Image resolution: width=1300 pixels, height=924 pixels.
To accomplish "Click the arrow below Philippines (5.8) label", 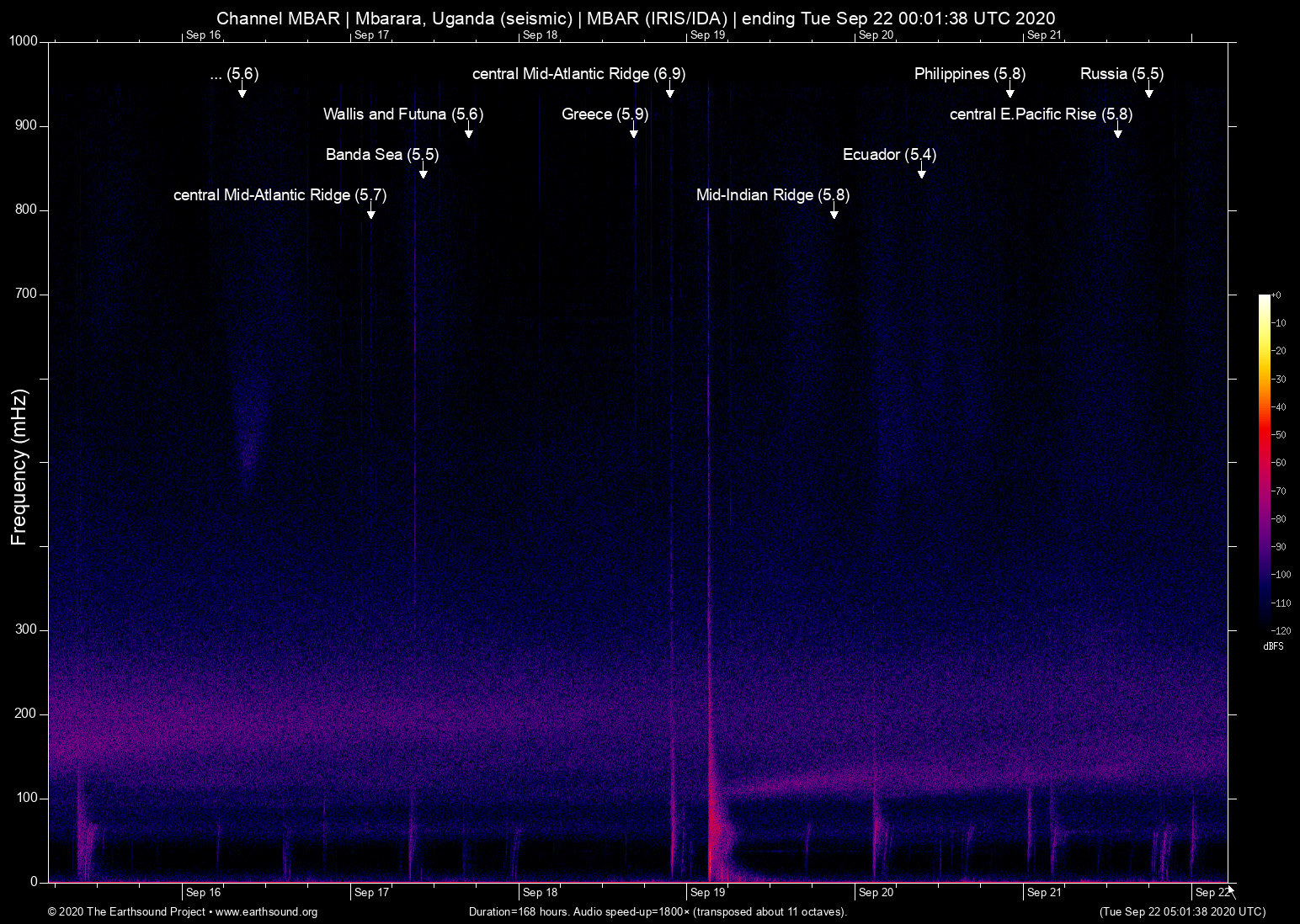I will (x=1010, y=92).
